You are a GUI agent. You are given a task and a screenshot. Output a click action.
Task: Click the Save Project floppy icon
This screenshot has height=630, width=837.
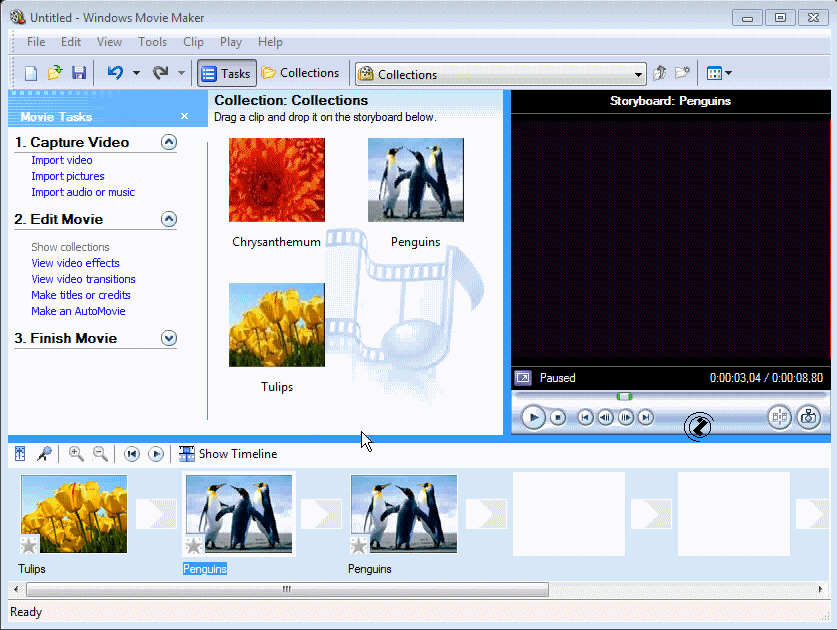79,73
